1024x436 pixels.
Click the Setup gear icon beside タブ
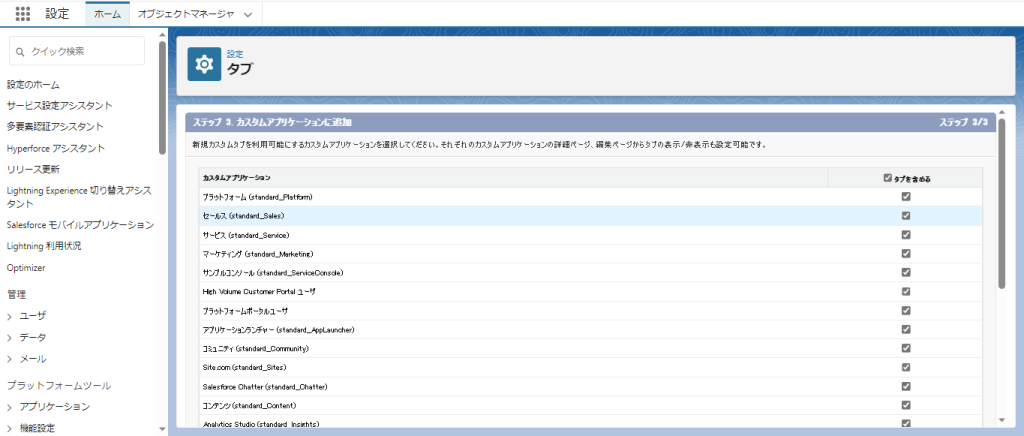[x=204, y=64]
